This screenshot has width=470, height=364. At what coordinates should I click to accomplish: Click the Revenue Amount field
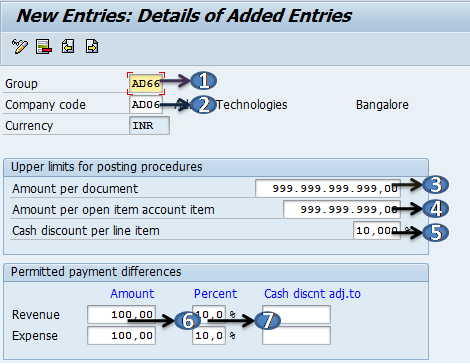[121, 314]
